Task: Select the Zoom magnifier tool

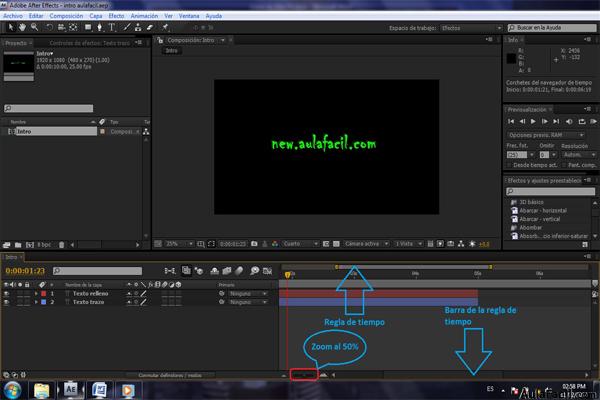Action: [x=34, y=27]
